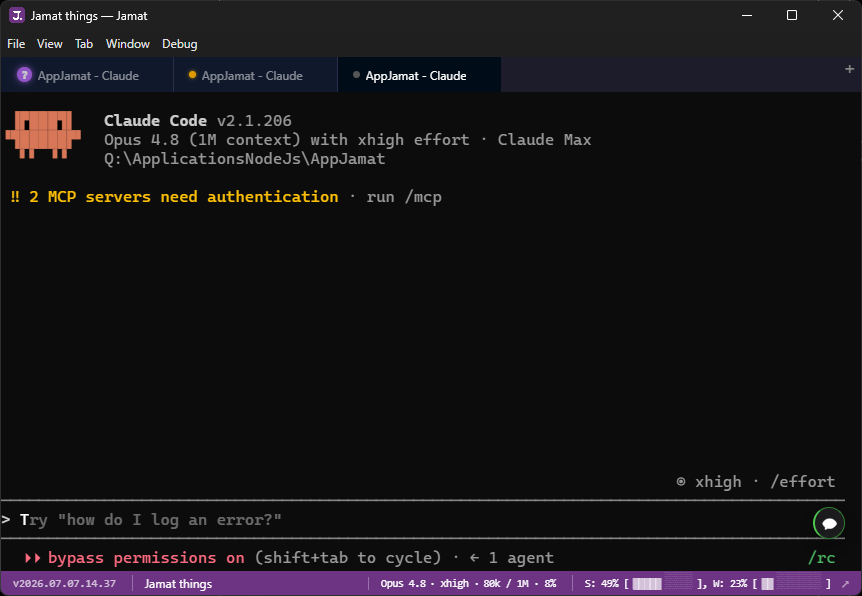
Task: Maximize the Jamat window
Action: coord(792,15)
